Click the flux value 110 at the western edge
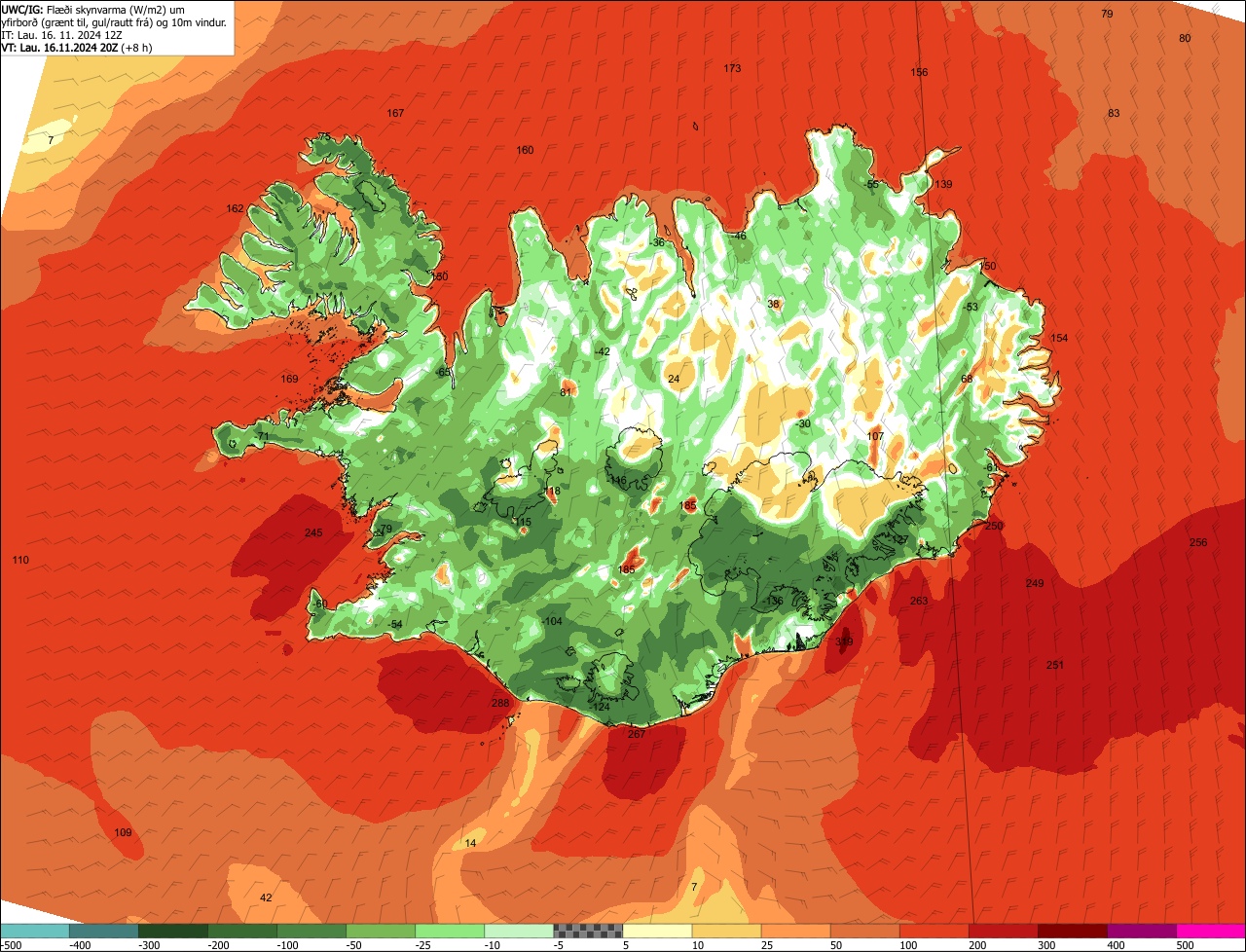1246x952 pixels. click(x=20, y=560)
